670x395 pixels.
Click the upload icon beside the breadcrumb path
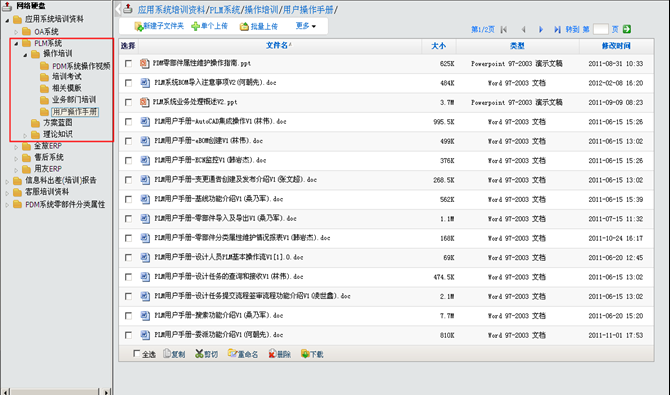(128, 9)
